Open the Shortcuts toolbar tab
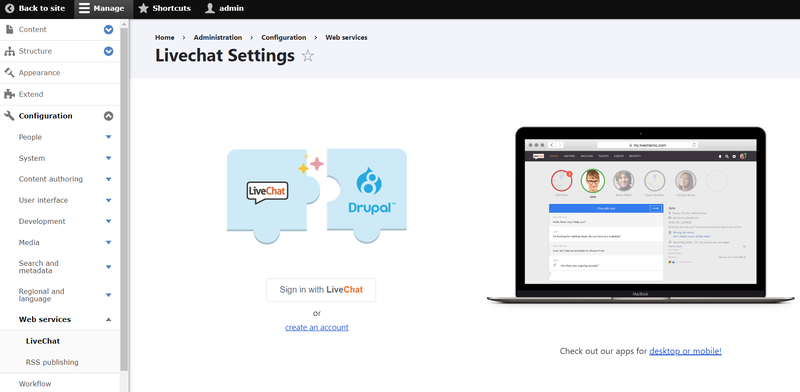The image size is (800, 392). [x=165, y=8]
